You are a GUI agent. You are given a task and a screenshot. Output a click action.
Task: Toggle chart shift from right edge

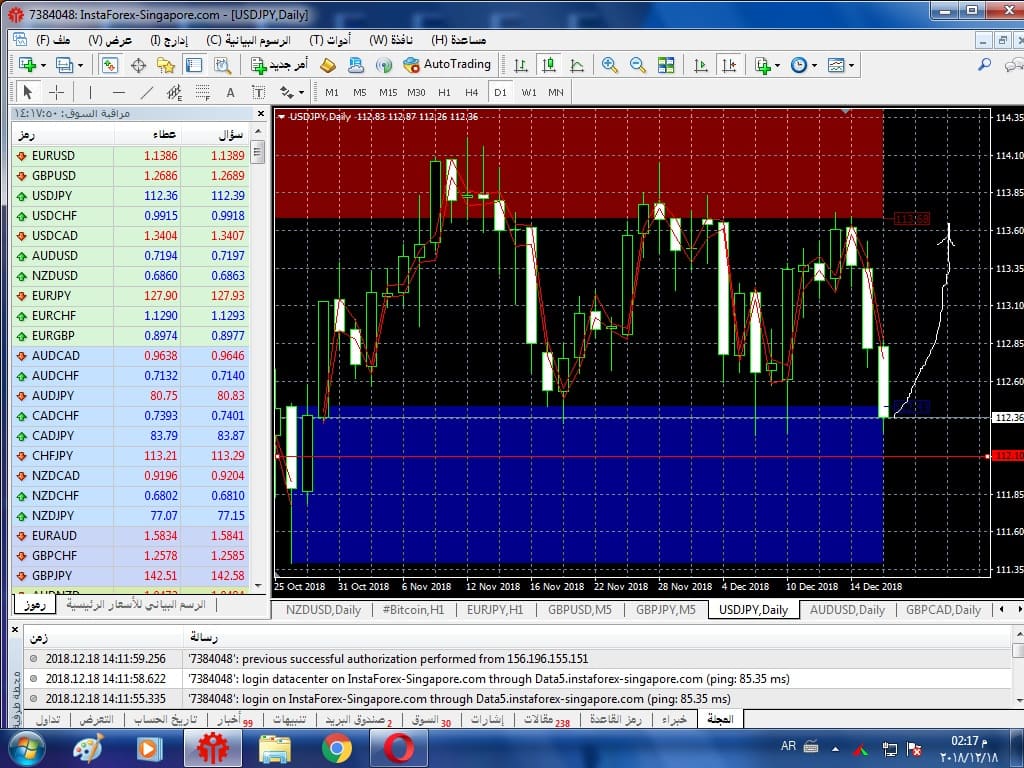pyautogui.click(x=729, y=65)
